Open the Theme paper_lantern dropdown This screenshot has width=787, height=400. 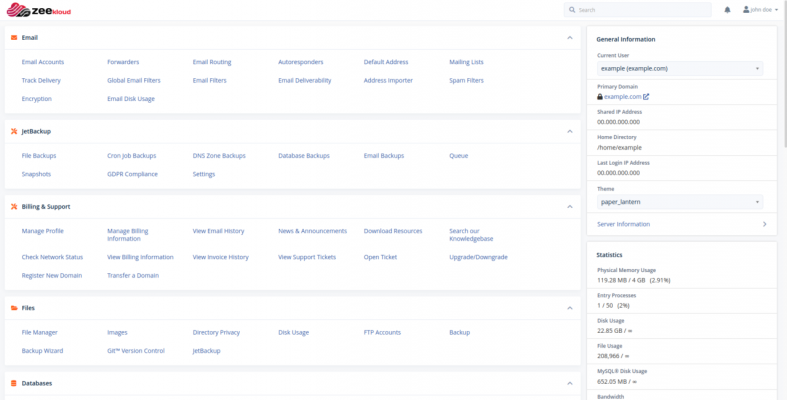680,201
